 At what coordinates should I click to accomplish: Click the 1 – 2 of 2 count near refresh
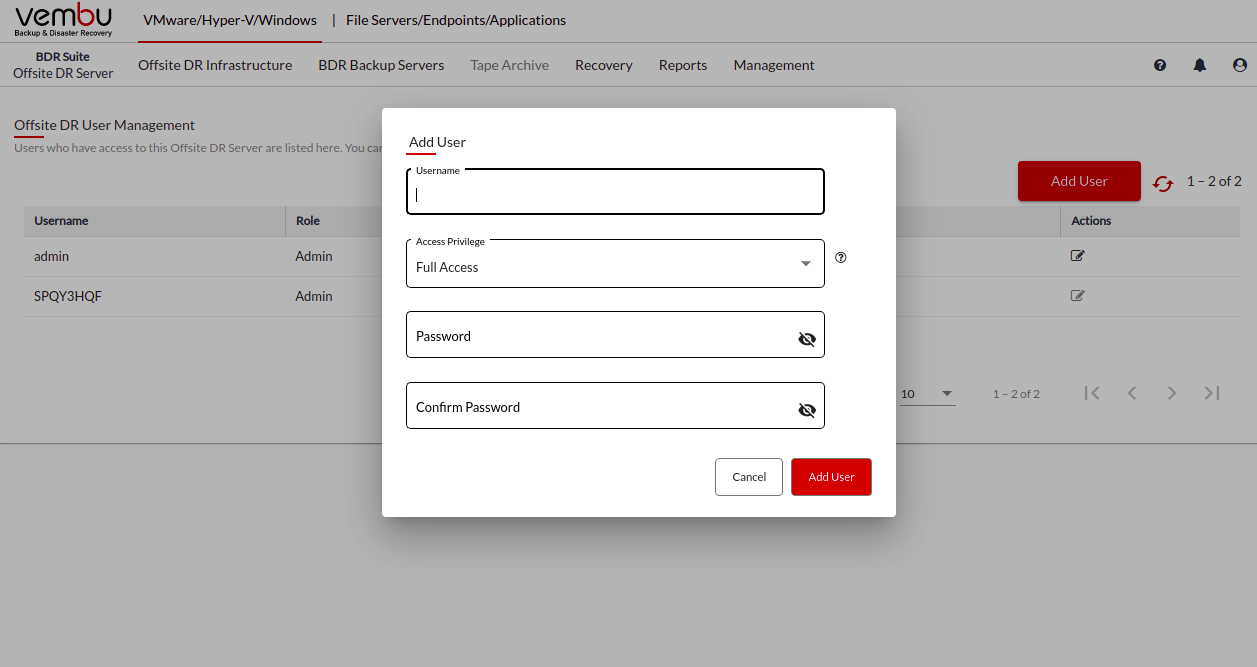[1214, 181]
